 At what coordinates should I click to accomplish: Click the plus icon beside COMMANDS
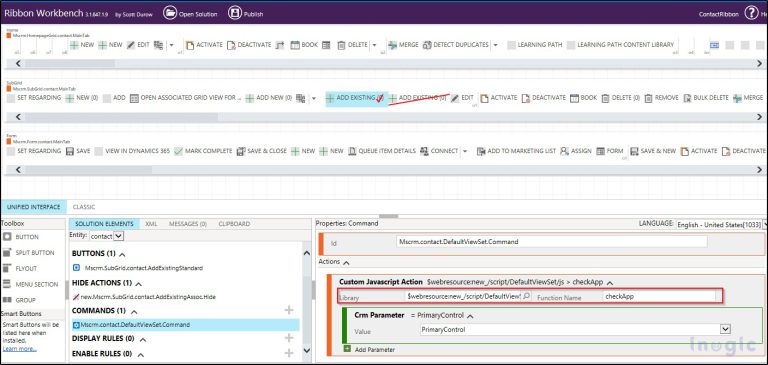pyautogui.click(x=289, y=310)
